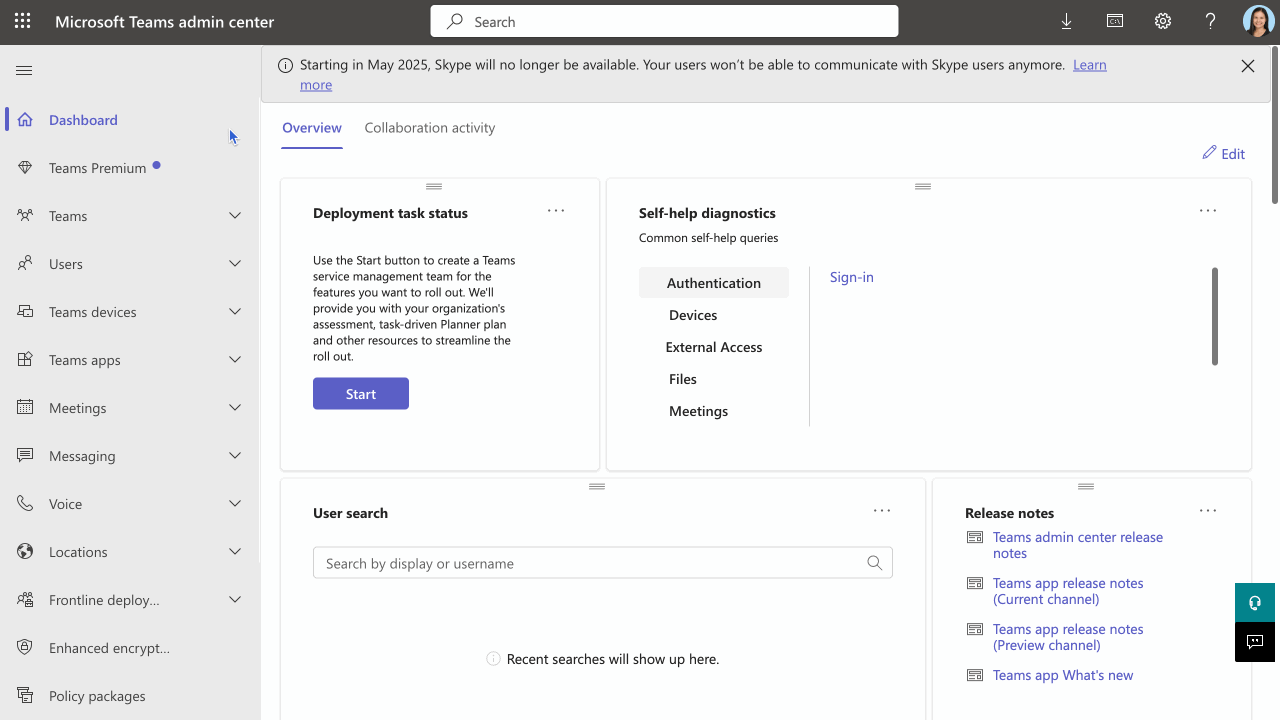Follow the Learn more link in banner
The image size is (1280, 720).
(1090, 65)
